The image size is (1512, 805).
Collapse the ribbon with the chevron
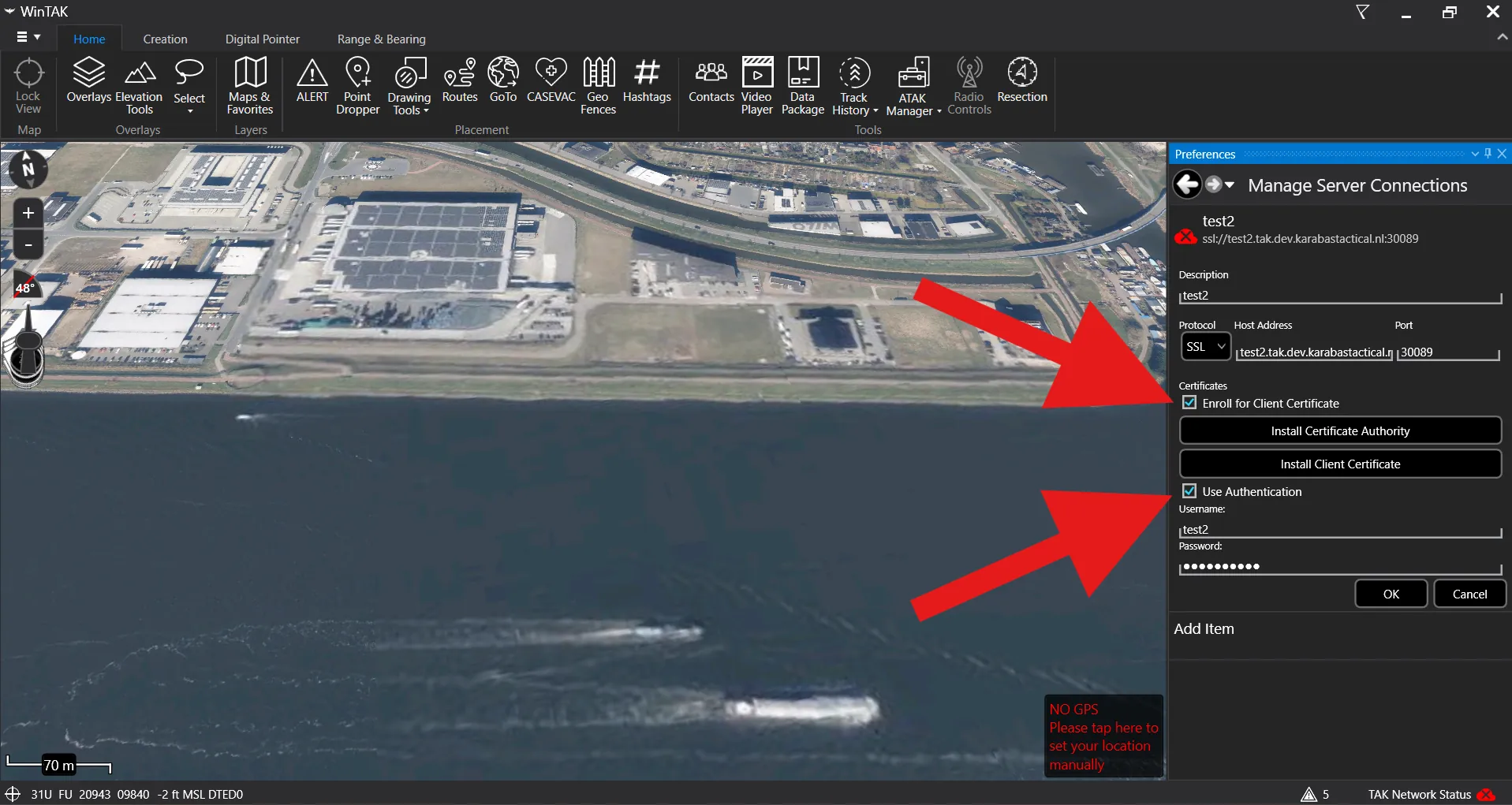pos(1502,37)
